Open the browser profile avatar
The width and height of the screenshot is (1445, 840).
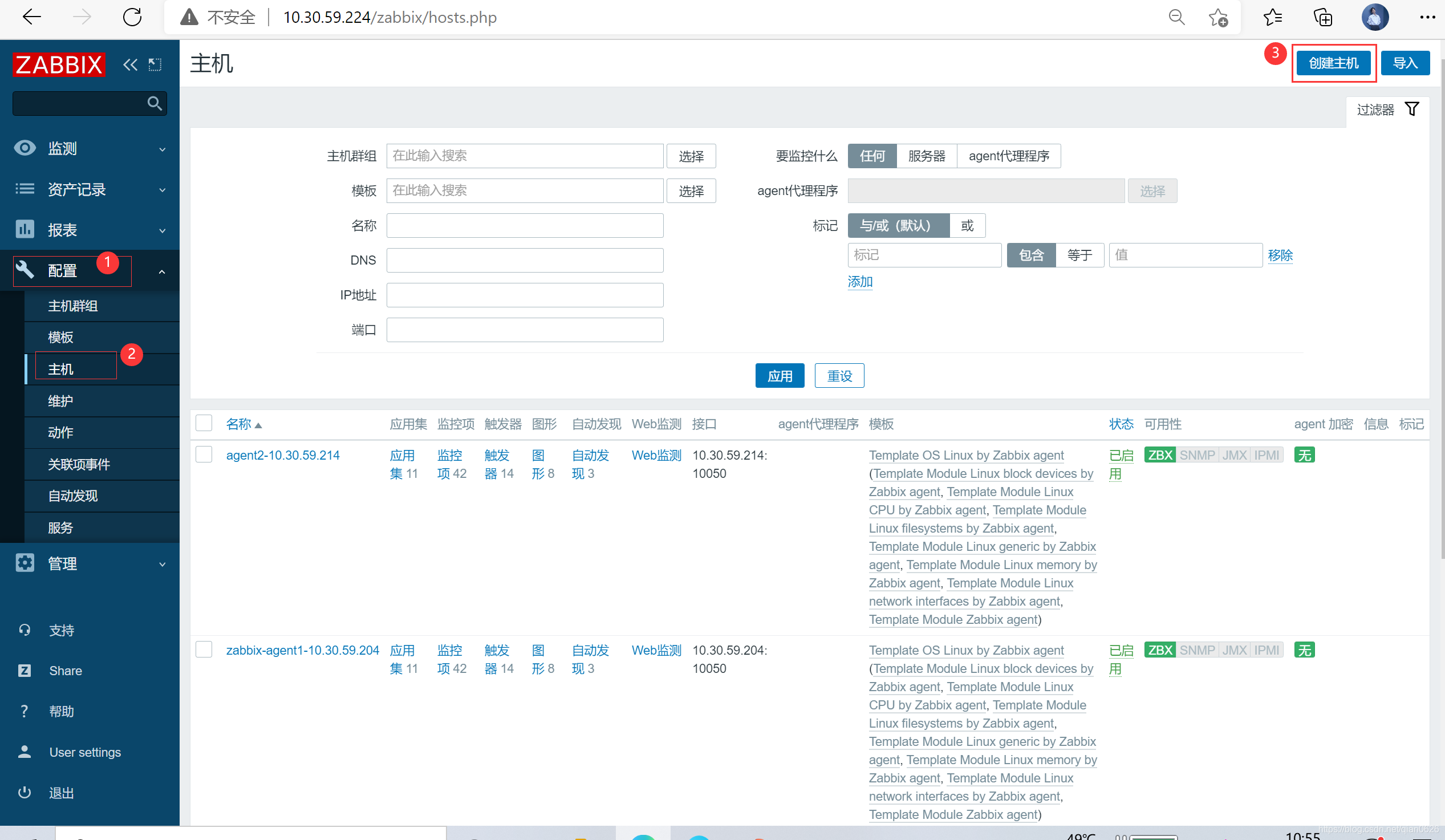[x=1375, y=17]
